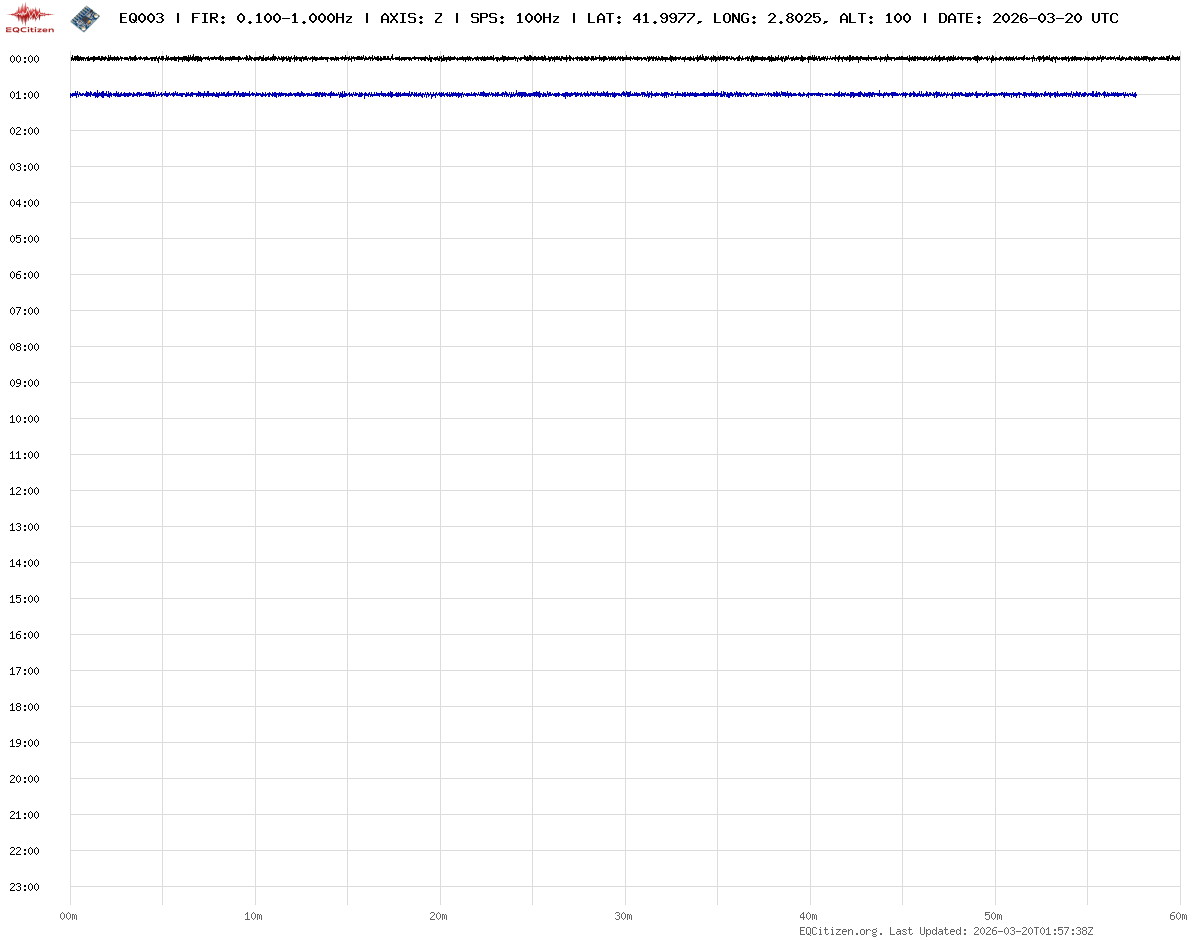
Task: Select the 12:00 hour row label
Action: (24, 491)
